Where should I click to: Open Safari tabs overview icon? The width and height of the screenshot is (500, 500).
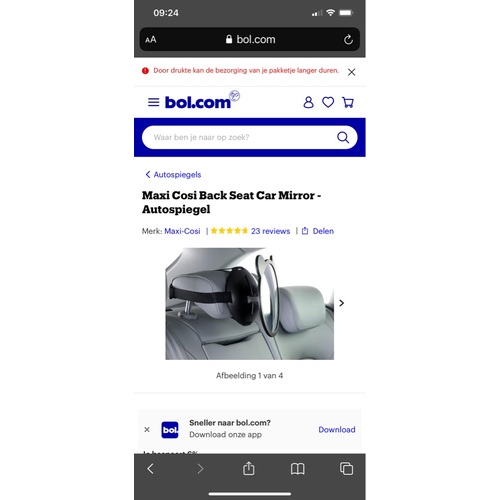346,469
